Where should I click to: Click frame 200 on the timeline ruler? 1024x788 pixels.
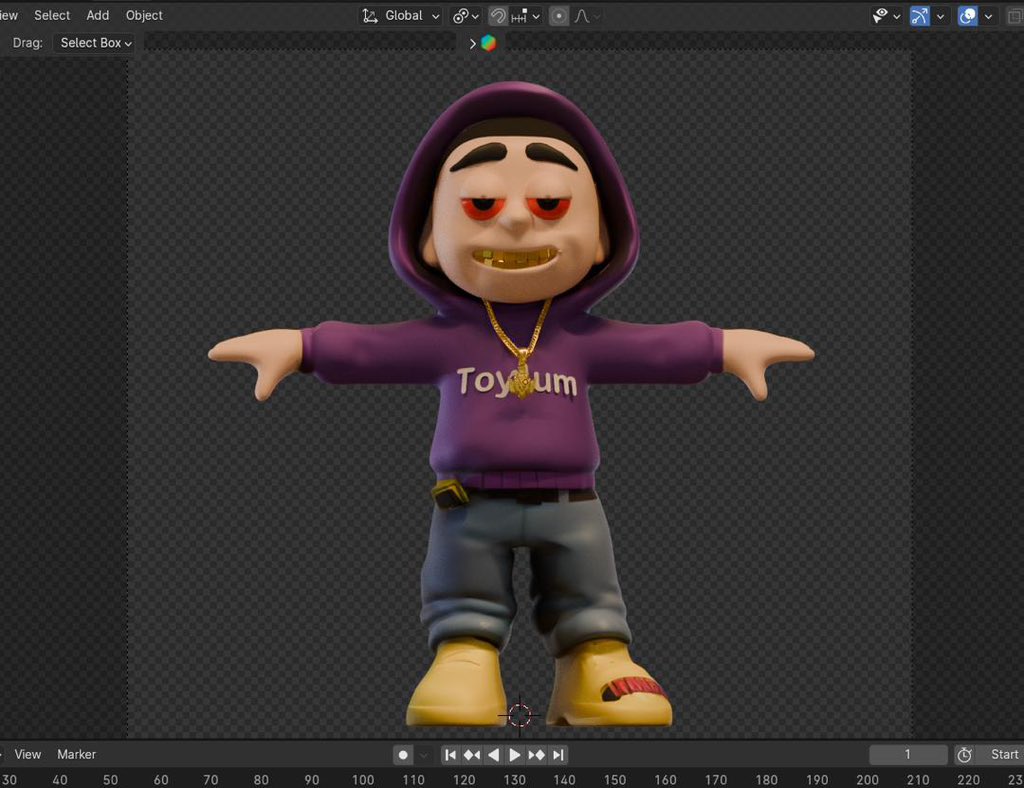tap(867, 780)
